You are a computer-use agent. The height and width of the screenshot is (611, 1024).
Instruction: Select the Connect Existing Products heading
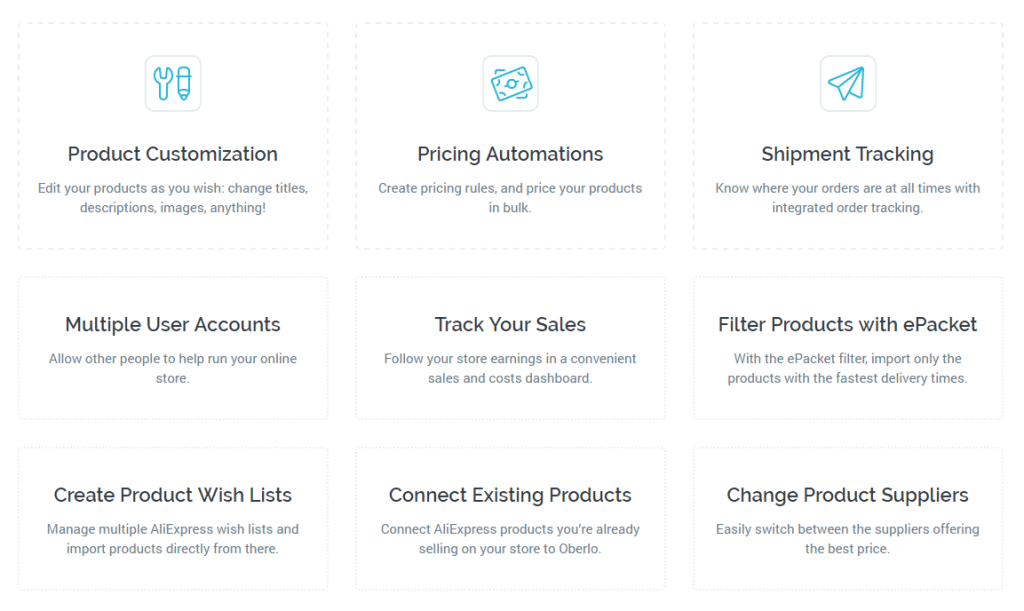(x=510, y=495)
